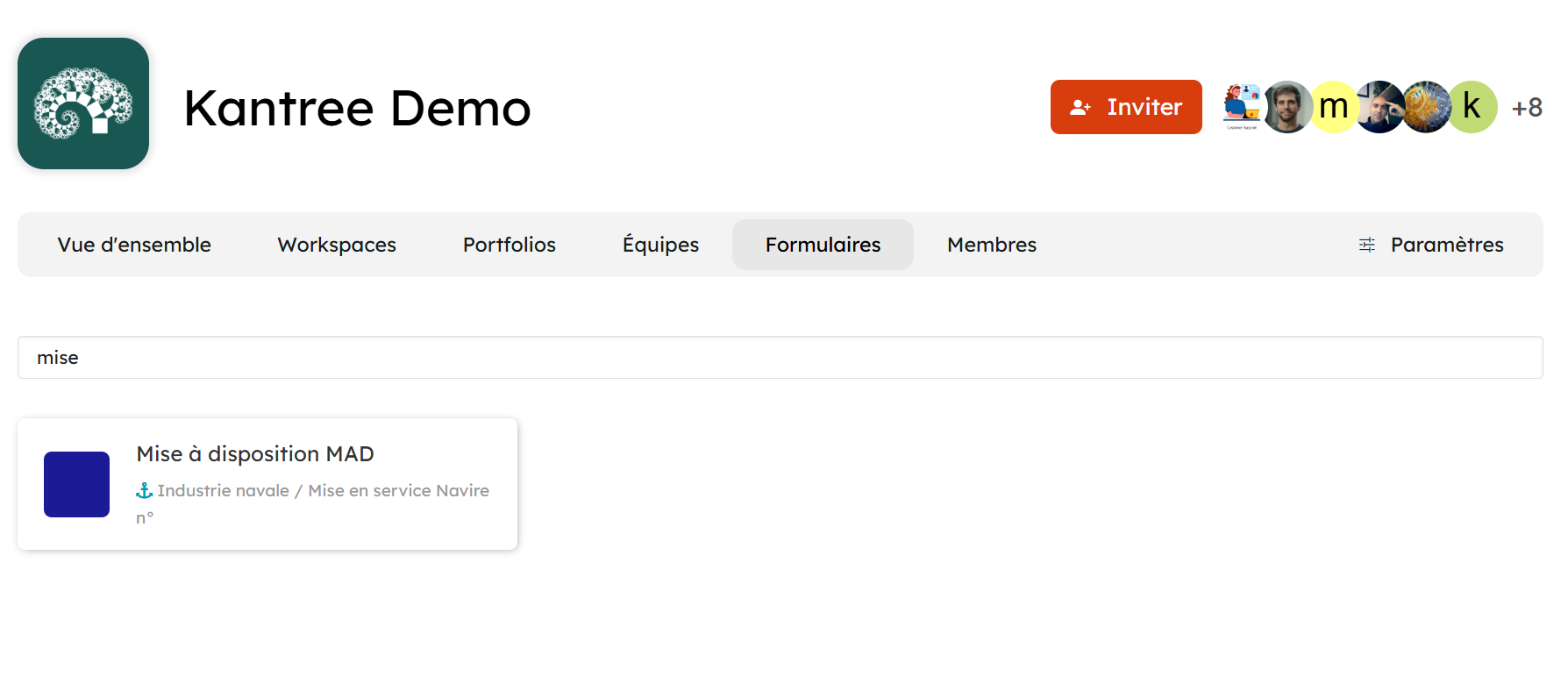Click the yellow "m" member avatar

click(x=1334, y=107)
